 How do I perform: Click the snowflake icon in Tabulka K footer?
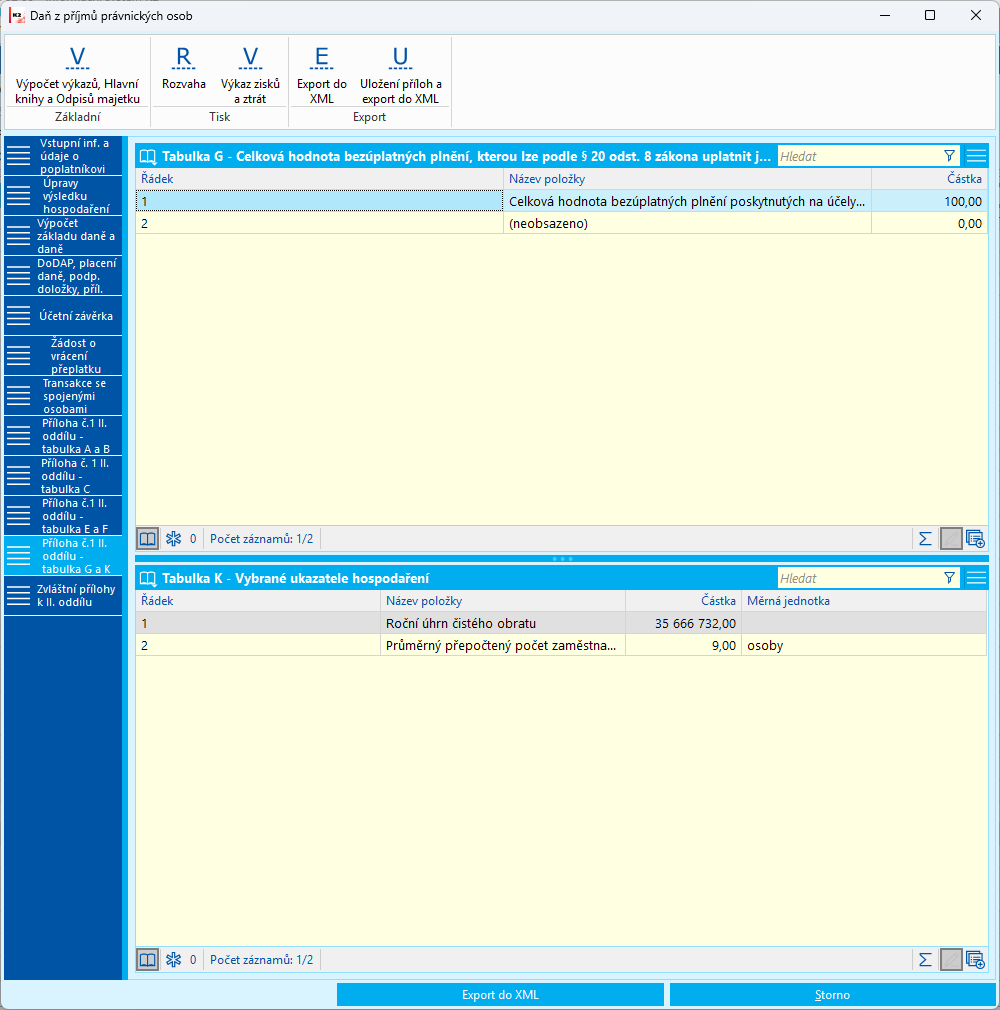[x=173, y=960]
